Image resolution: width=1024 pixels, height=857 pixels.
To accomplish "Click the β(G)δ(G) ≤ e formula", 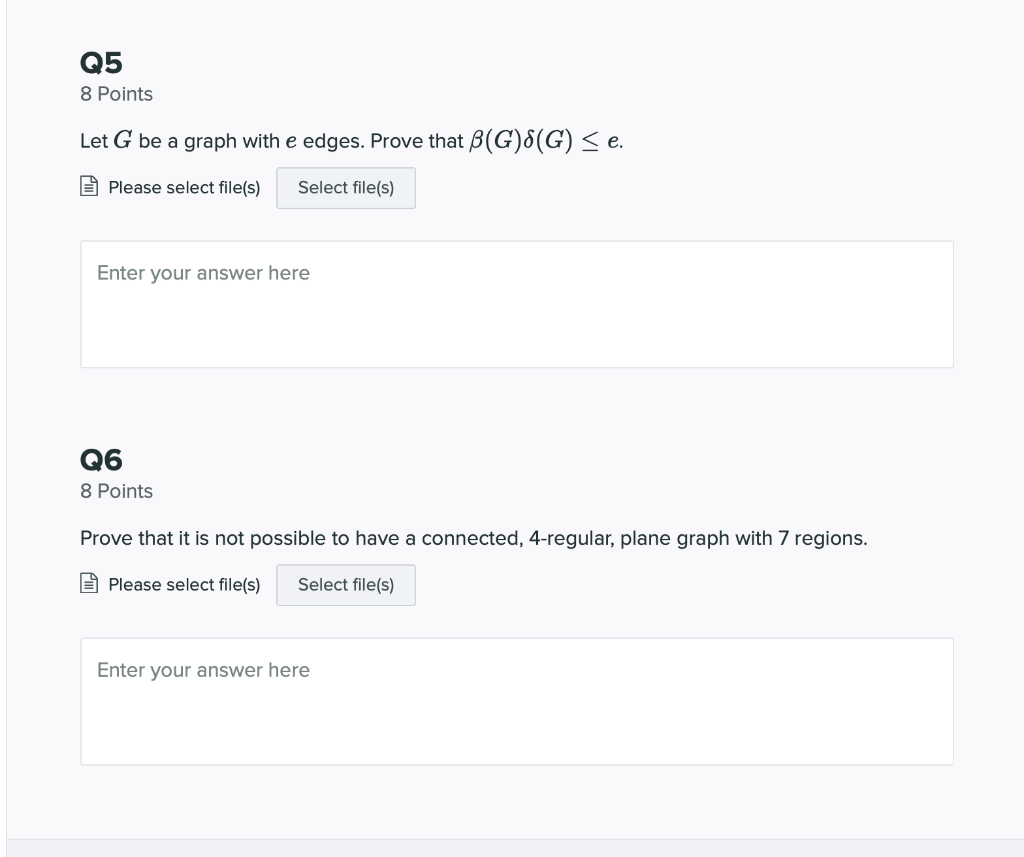I will coord(545,140).
